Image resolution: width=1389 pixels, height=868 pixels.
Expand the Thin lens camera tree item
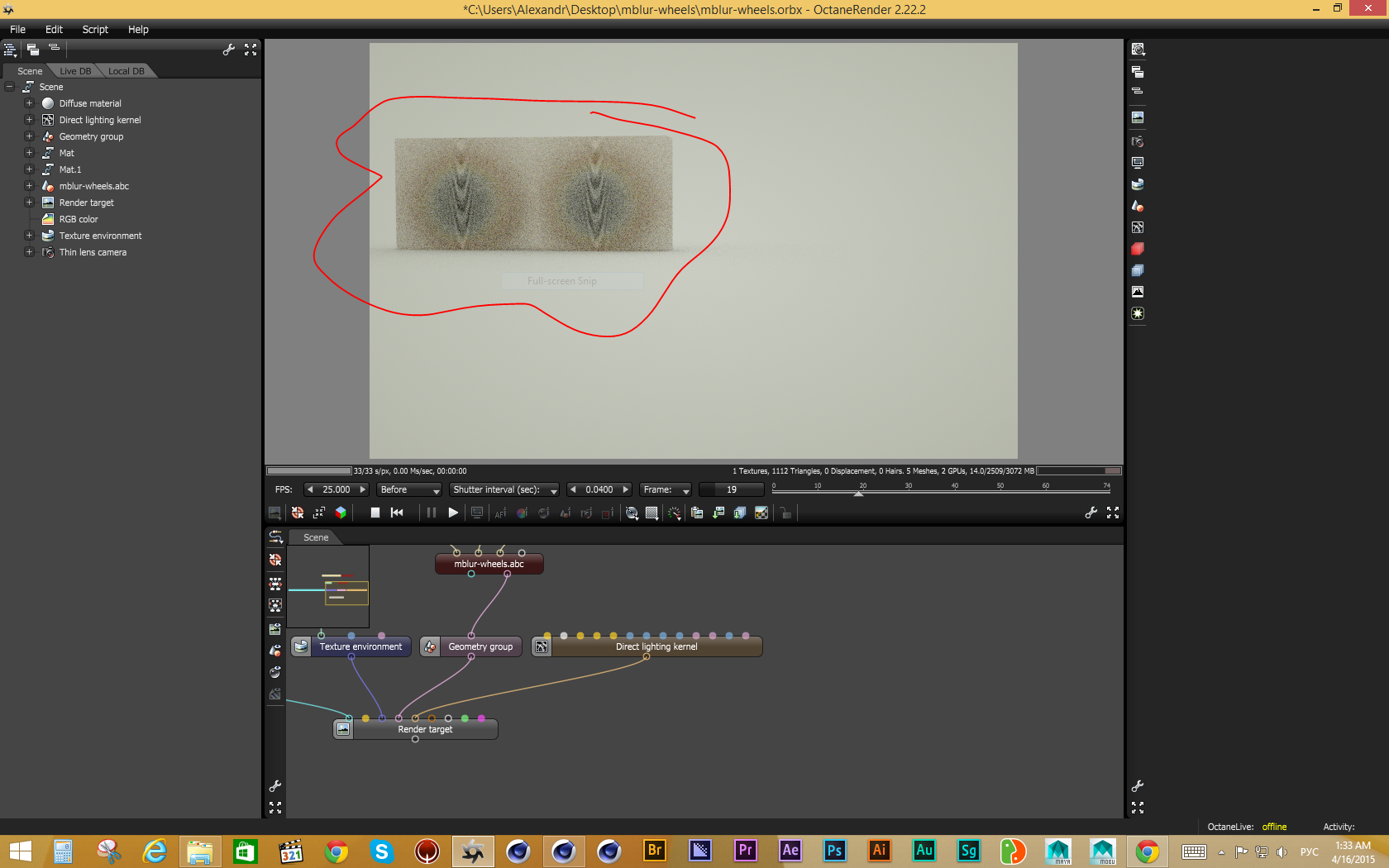point(29,252)
